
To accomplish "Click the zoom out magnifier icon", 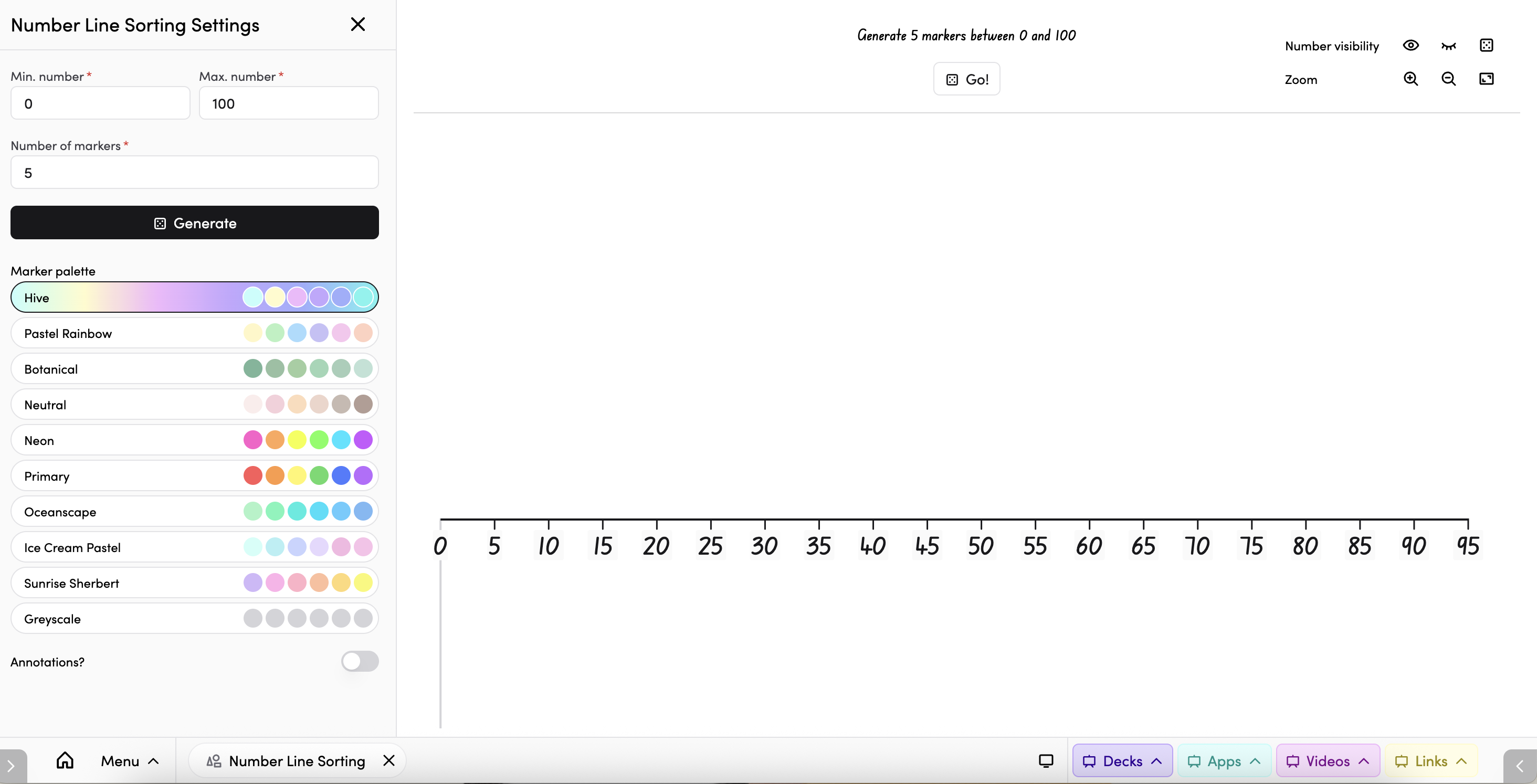I will click(1448, 79).
